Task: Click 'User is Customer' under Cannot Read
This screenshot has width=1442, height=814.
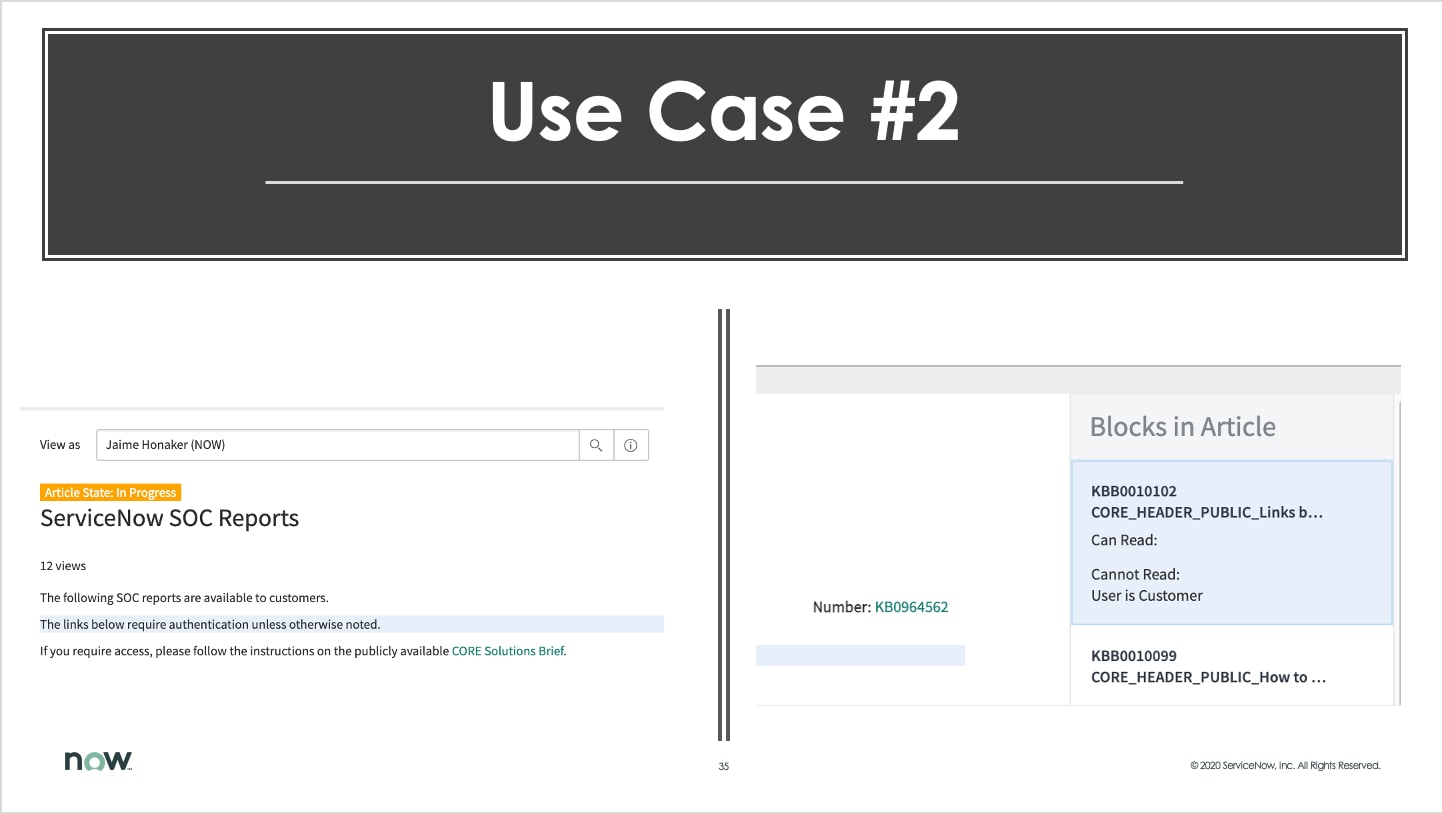Action: [1147, 596]
